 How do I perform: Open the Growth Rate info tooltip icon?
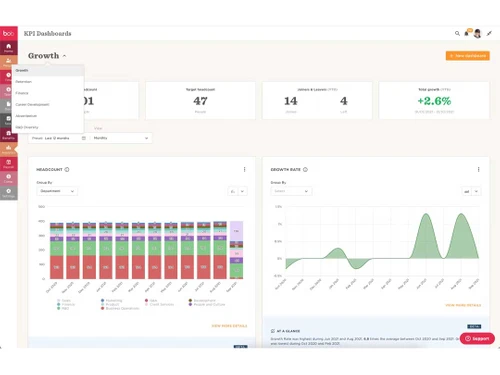(305, 169)
